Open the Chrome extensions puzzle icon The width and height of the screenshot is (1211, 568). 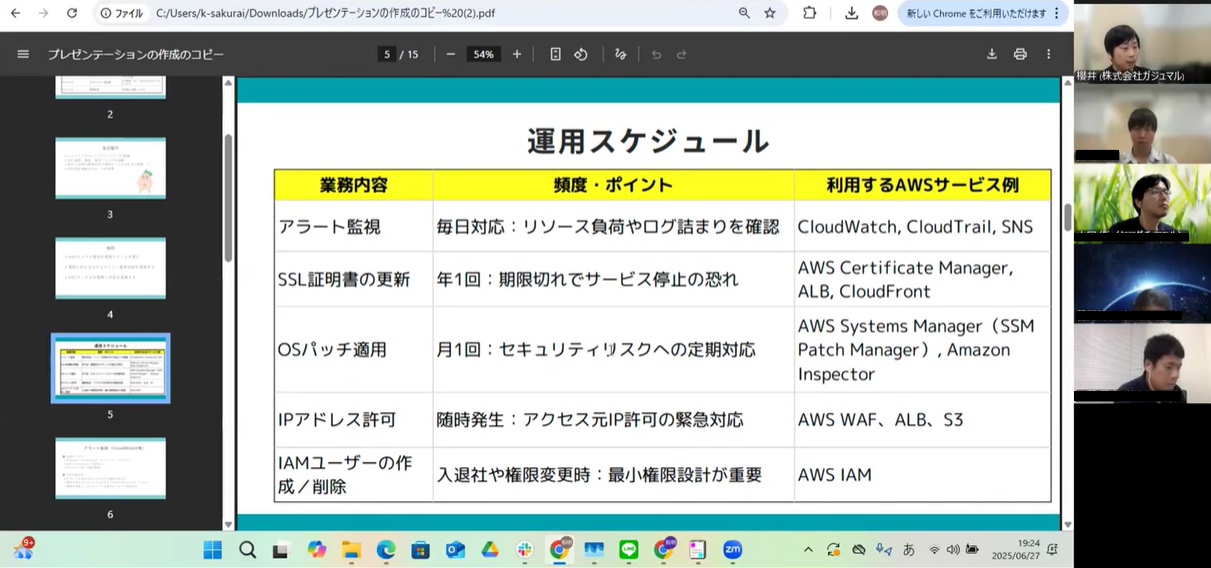coord(810,13)
